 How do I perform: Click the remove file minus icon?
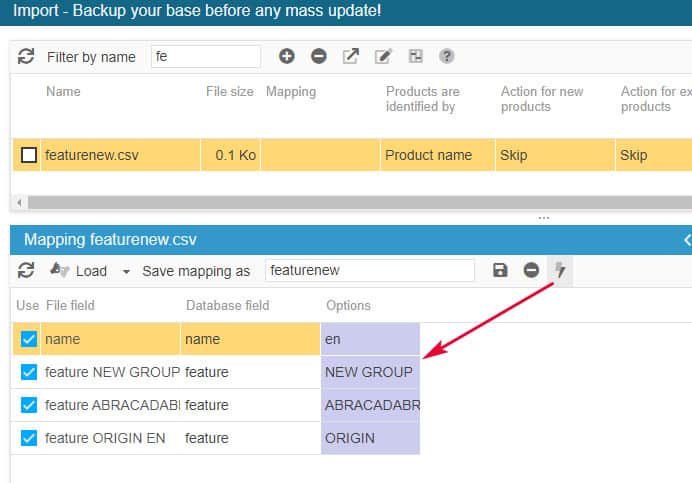tap(318, 57)
